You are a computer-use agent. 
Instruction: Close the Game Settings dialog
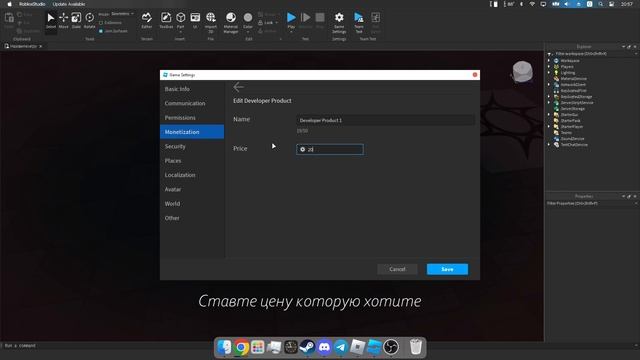coord(475,75)
